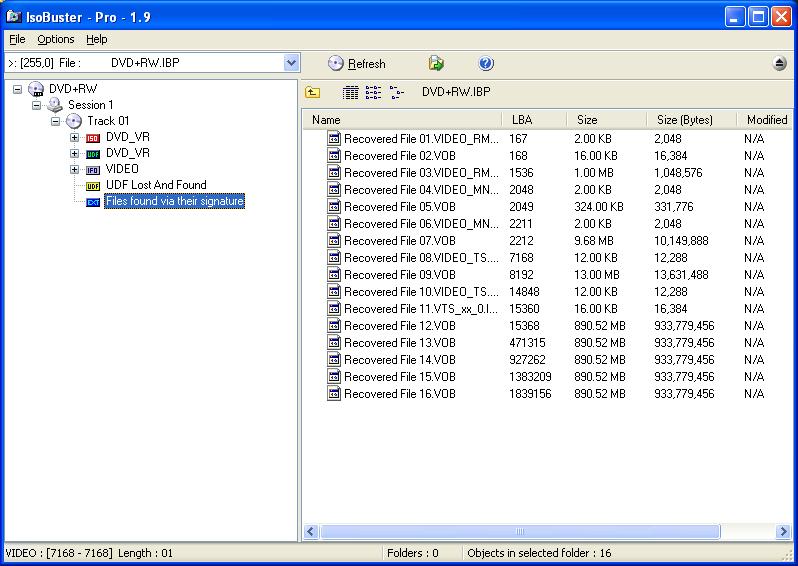798x566 pixels.
Task: Click LBA value 471315
Action: click(527, 343)
